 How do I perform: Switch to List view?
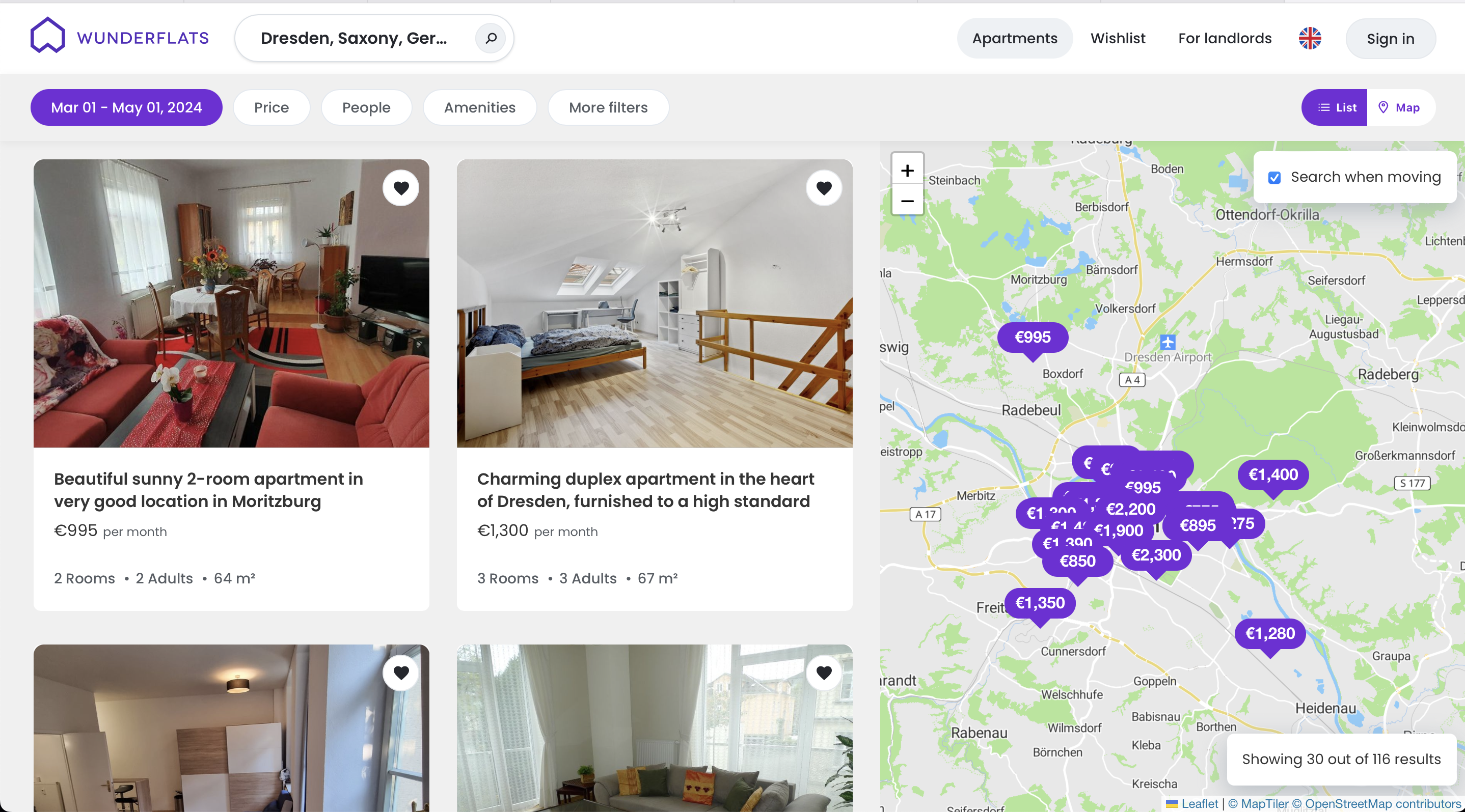coord(1334,107)
